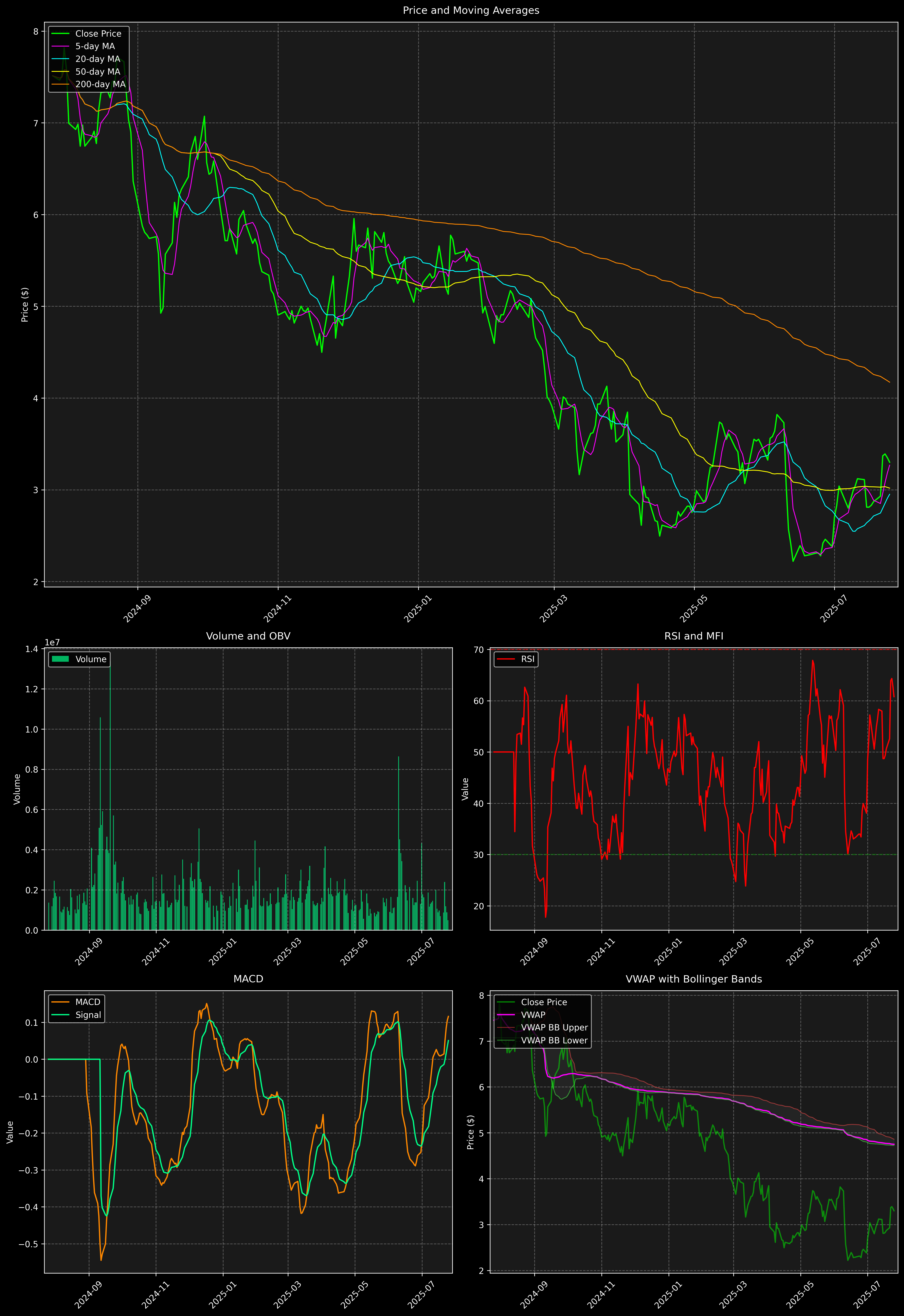The height and width of the screenshot is (1316, 904).
Task: Click the 'Value' y-axis label of the MACD chart
Action: pos(10,1132)
